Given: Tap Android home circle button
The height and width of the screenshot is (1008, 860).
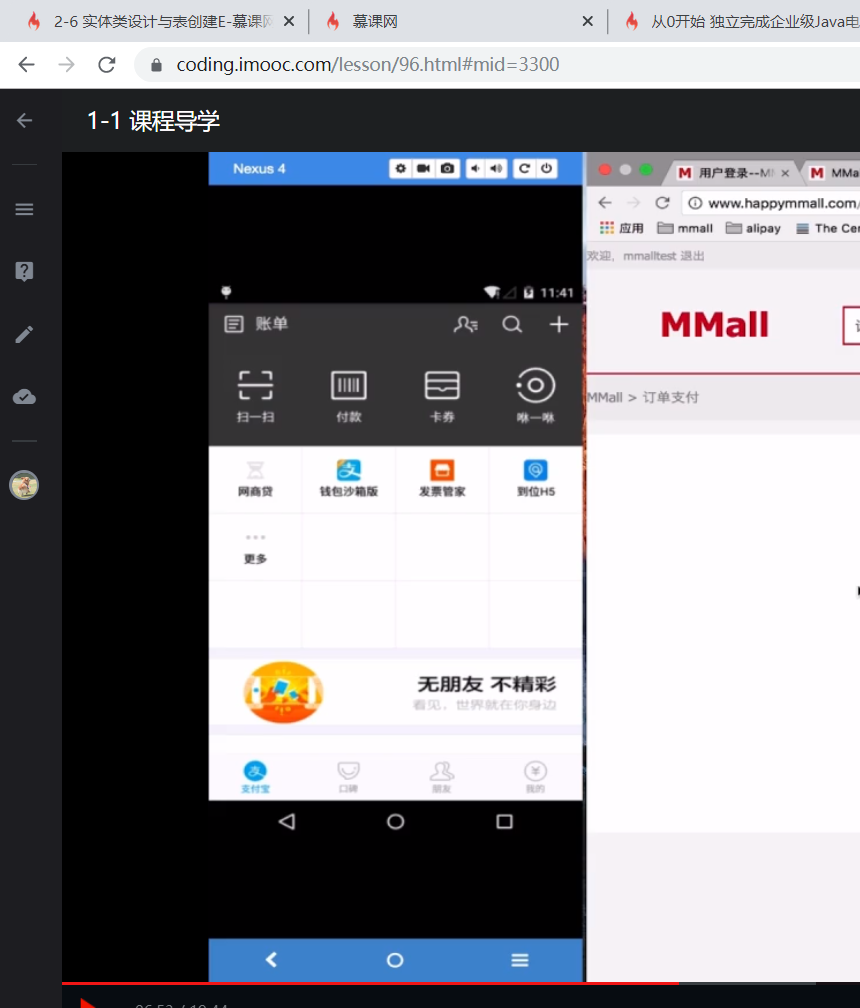Looking at the screenshot, I should (x=395, y=822).
